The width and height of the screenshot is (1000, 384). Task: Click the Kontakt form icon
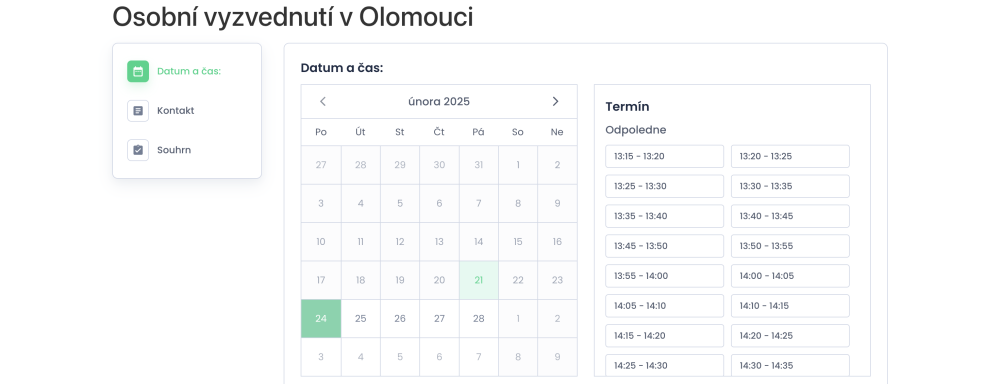138,111
